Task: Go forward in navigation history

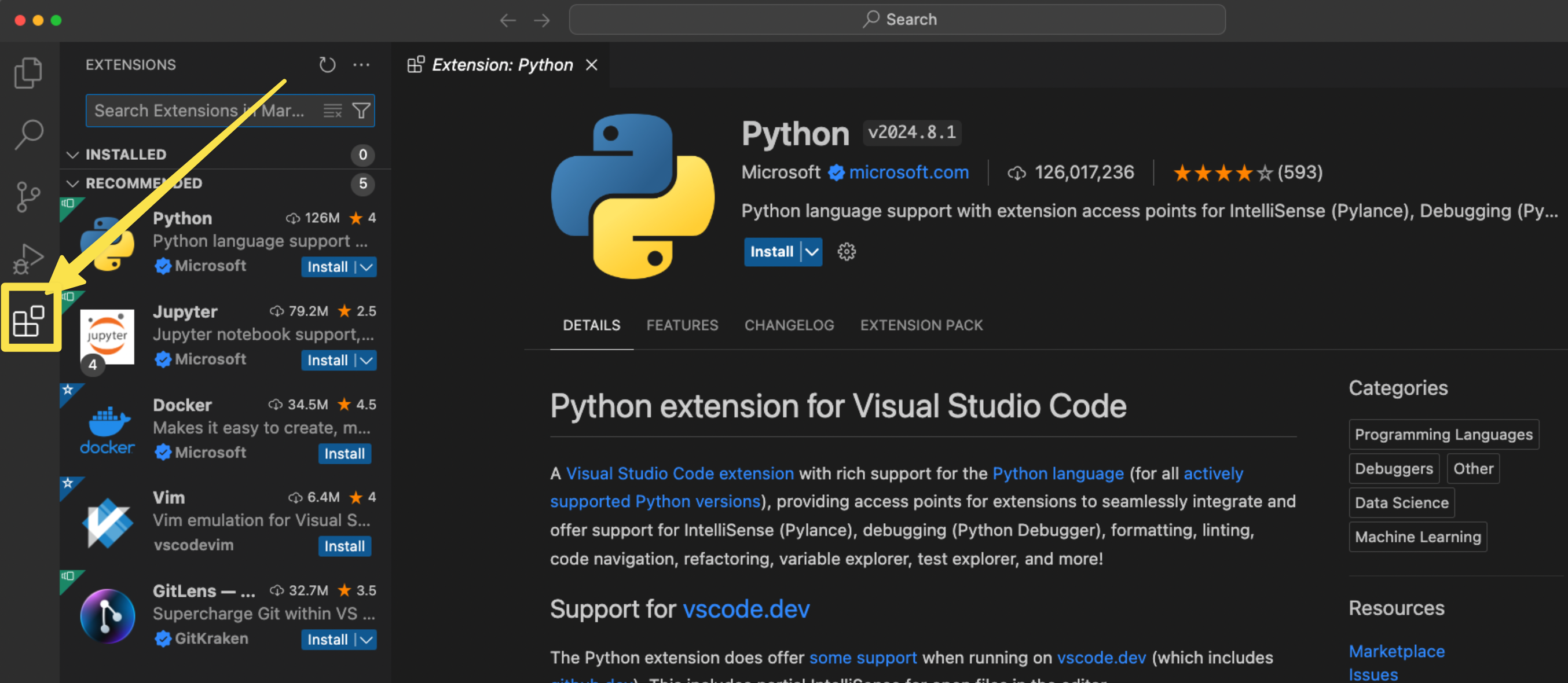Action: 542,20
